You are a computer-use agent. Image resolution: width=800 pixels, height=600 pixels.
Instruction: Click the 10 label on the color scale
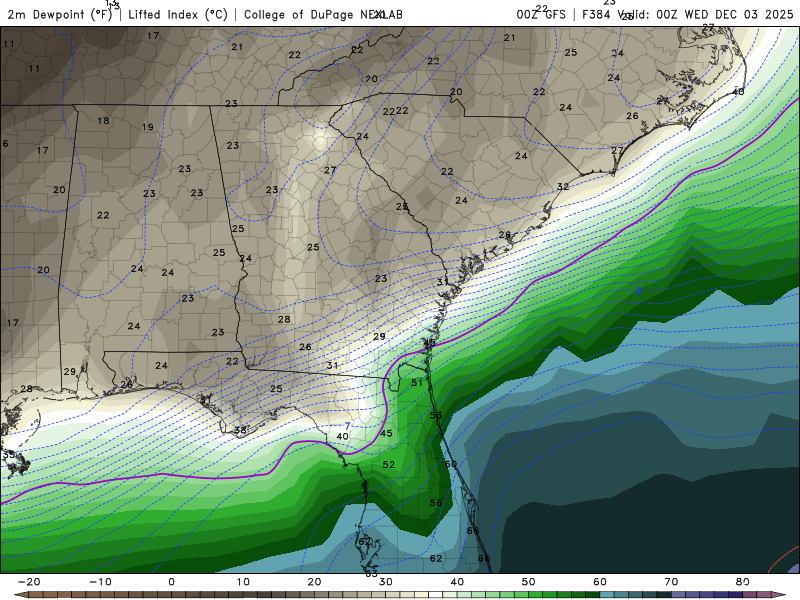243,582
